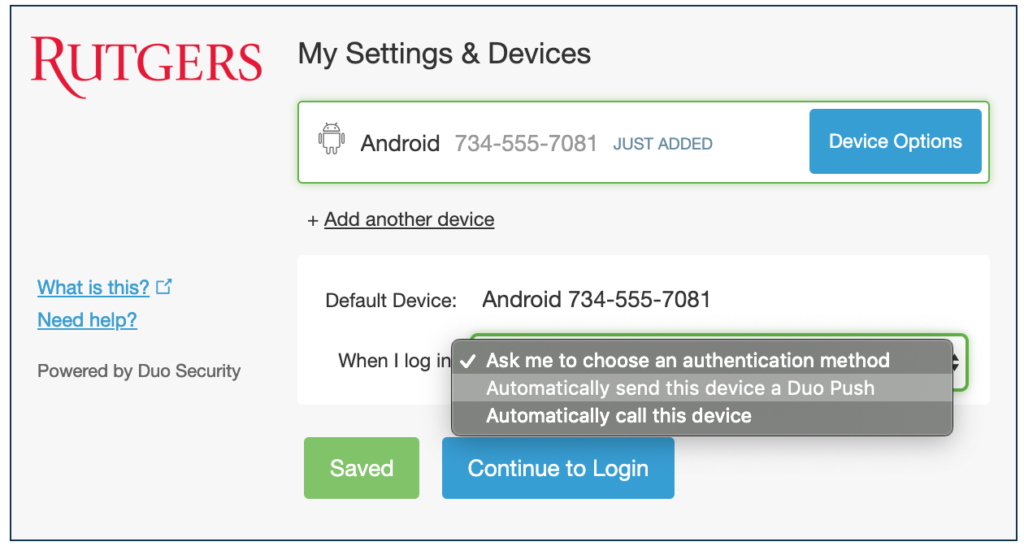Open Device Options for the Android phone

pyautogui.click(x=895, y=142)
